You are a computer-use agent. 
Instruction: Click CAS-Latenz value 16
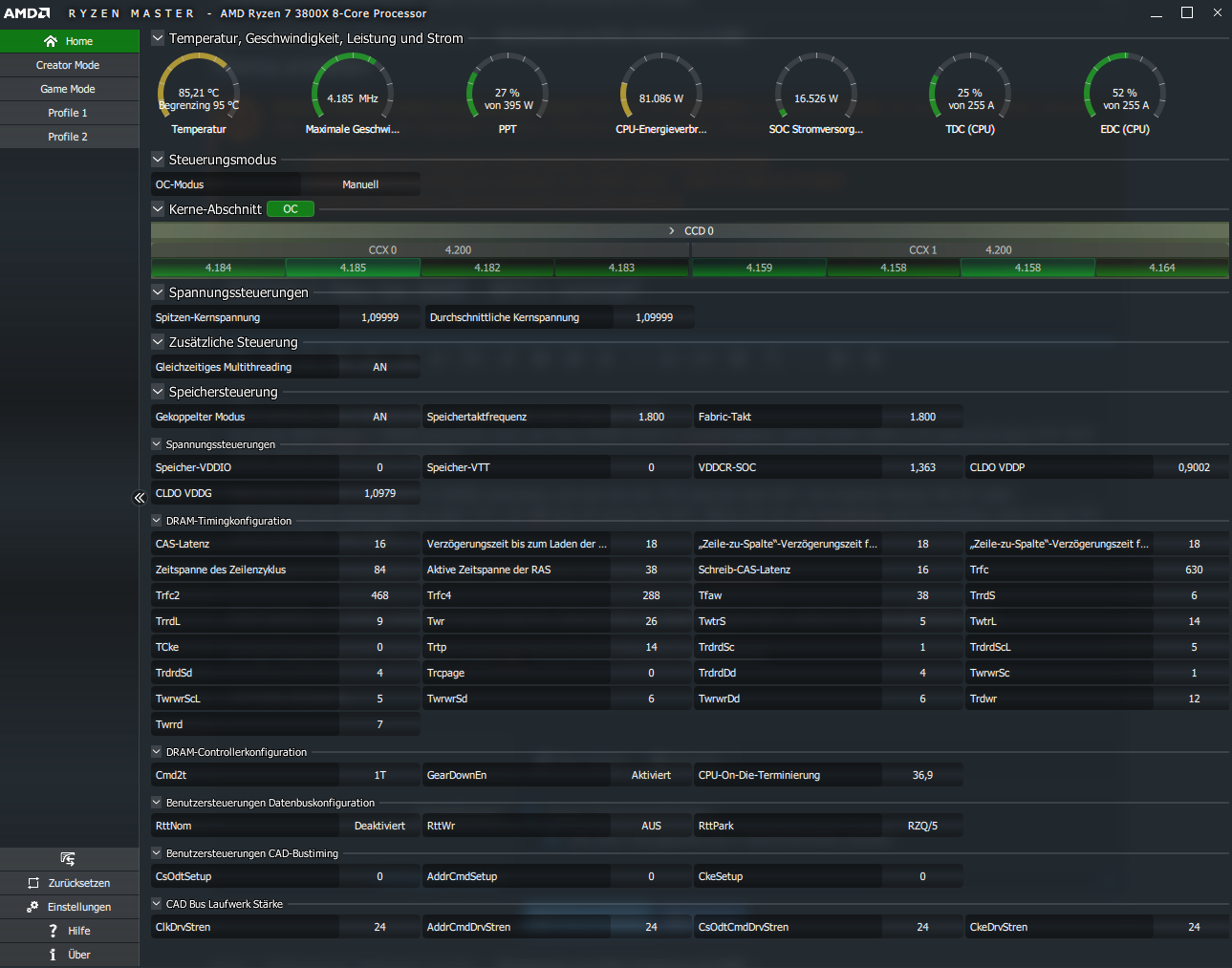coord(379,544)
